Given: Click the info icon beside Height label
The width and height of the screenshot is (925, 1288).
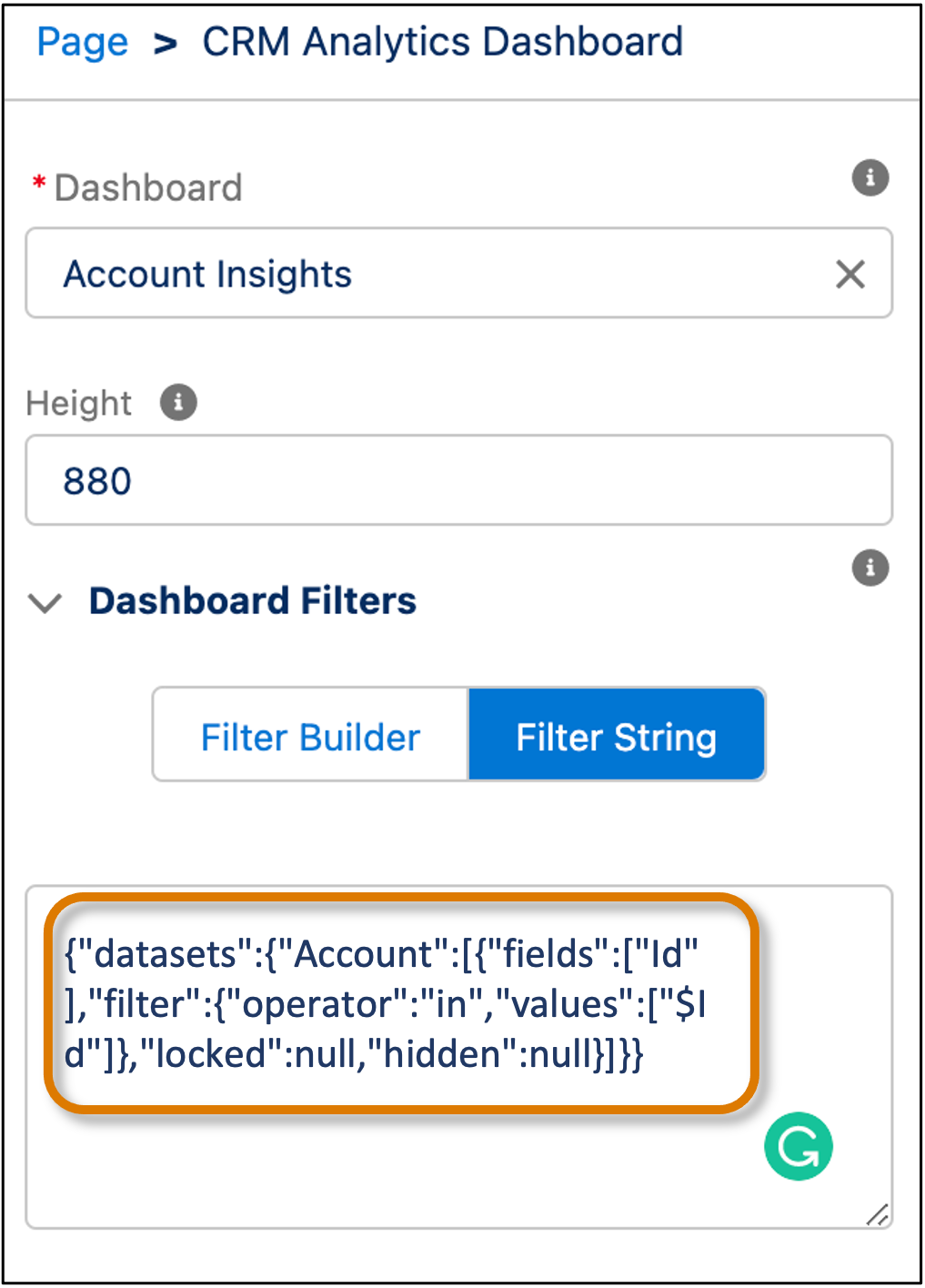Looking at the screenshot, I should (x=178, y=402).
